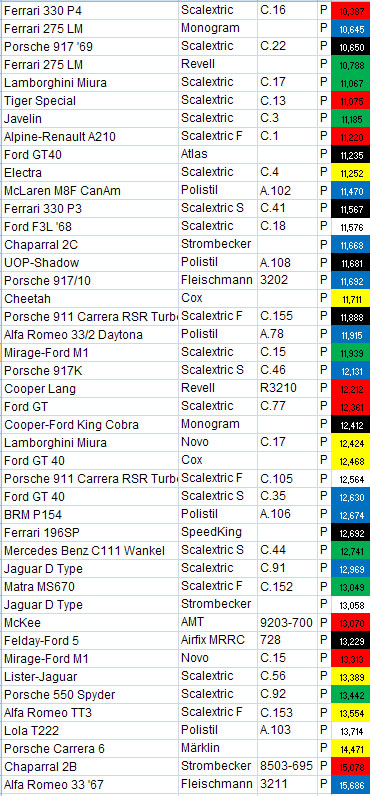Viewport: 370px width, 796px height.
Task: Click the Ferrari 330 P3 cell
Action: 90,209
